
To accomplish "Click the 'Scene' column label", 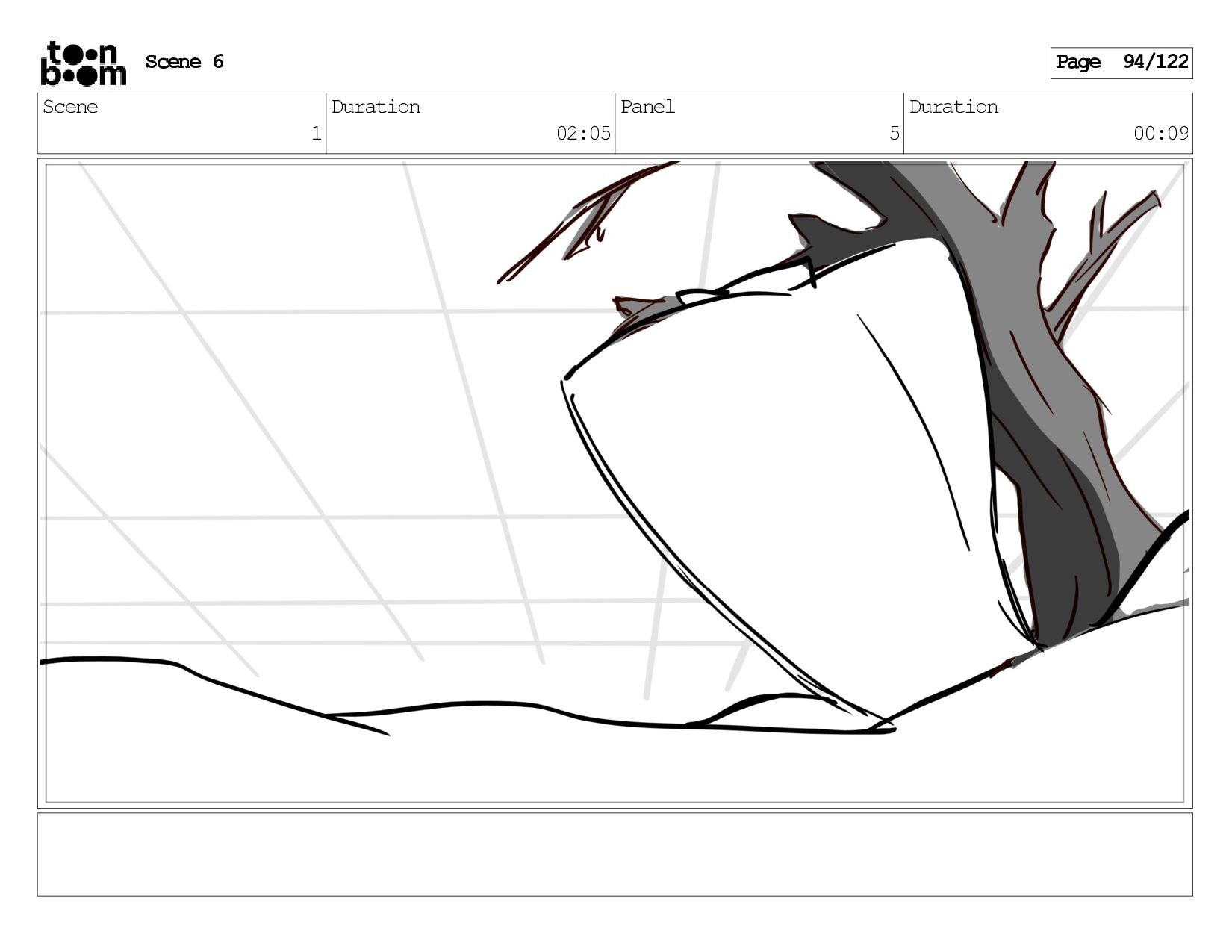I will tap(70, 107).
